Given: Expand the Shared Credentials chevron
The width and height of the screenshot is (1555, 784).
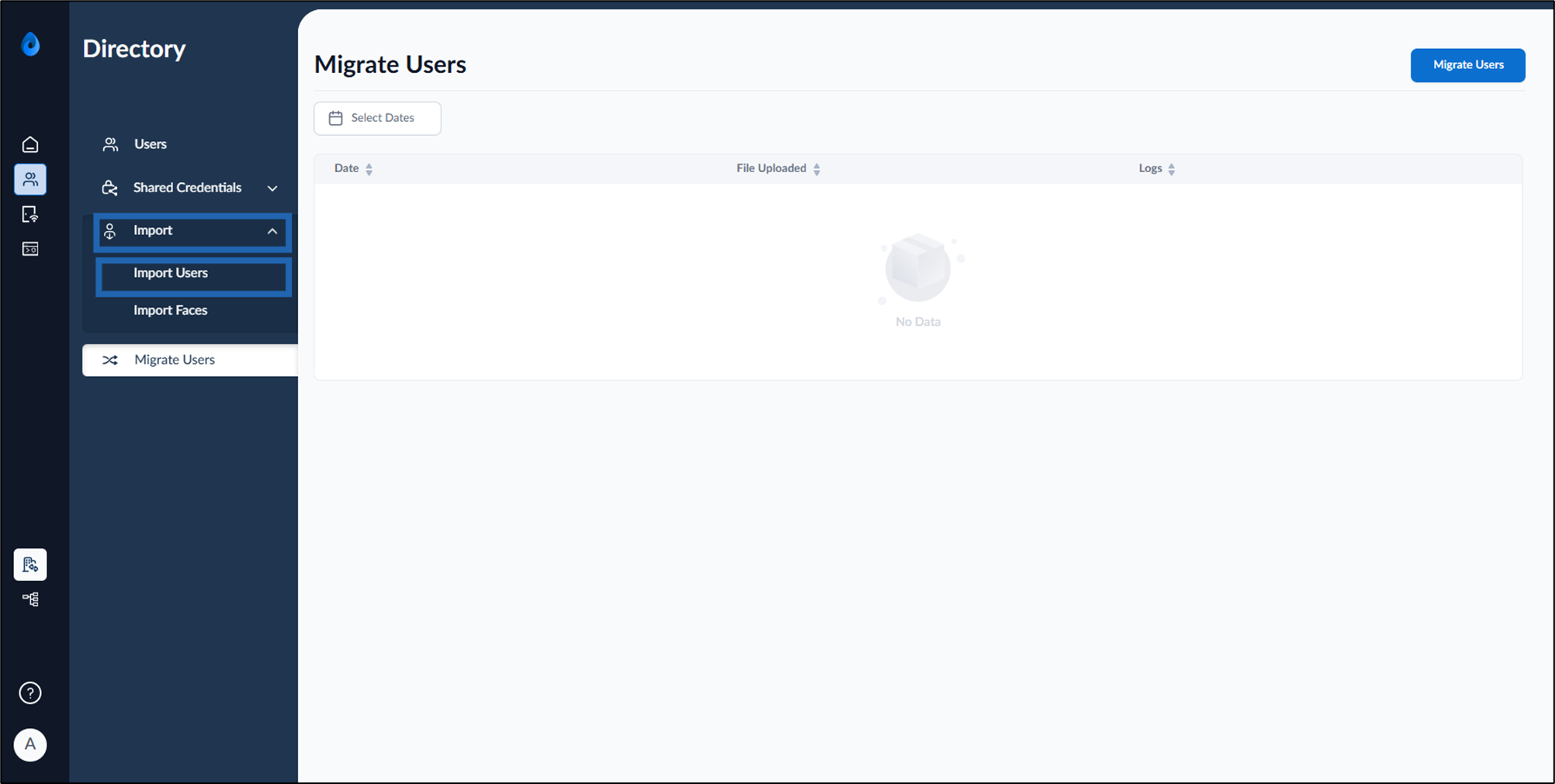Looking at the screenshot, I should click(x=272, y=188).
